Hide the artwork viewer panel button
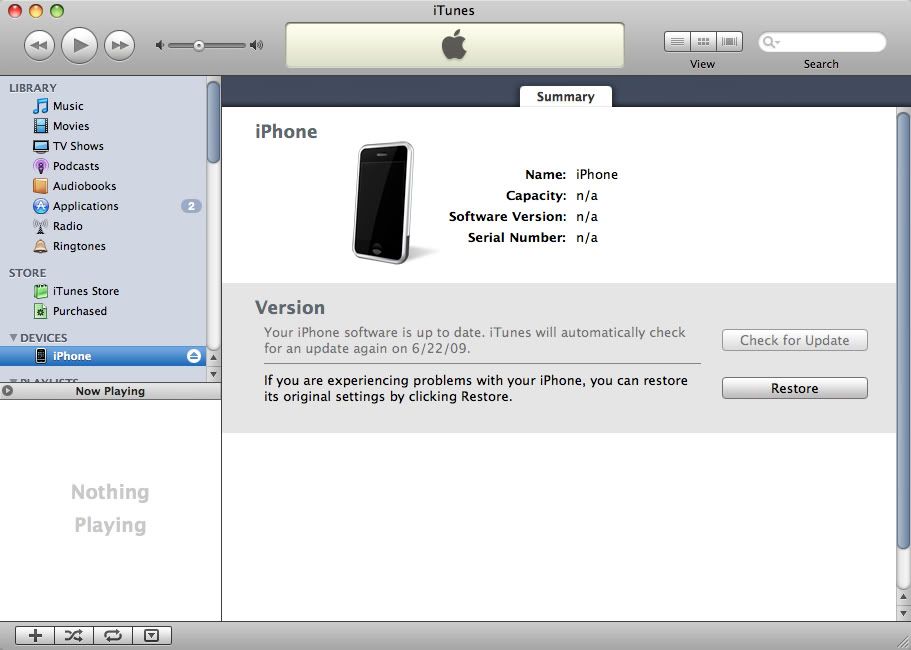The height and width of the screenshot is (650, 911). 152,635
